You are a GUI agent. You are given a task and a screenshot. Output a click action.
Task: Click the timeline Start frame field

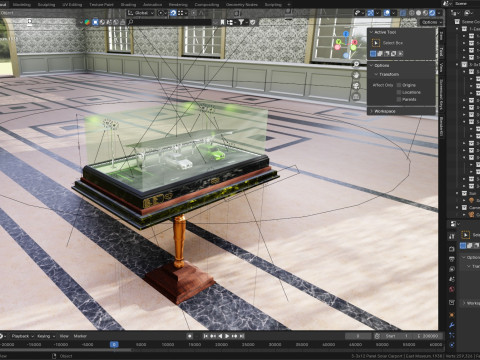click(x=397, y=336)
